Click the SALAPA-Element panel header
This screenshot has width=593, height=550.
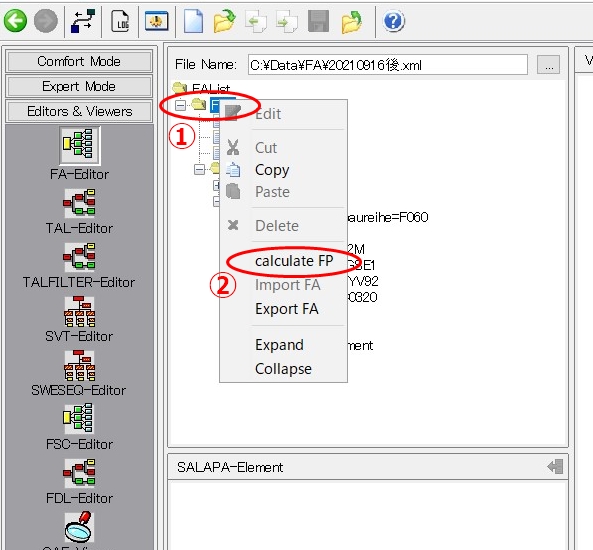[x=368, y=467]
